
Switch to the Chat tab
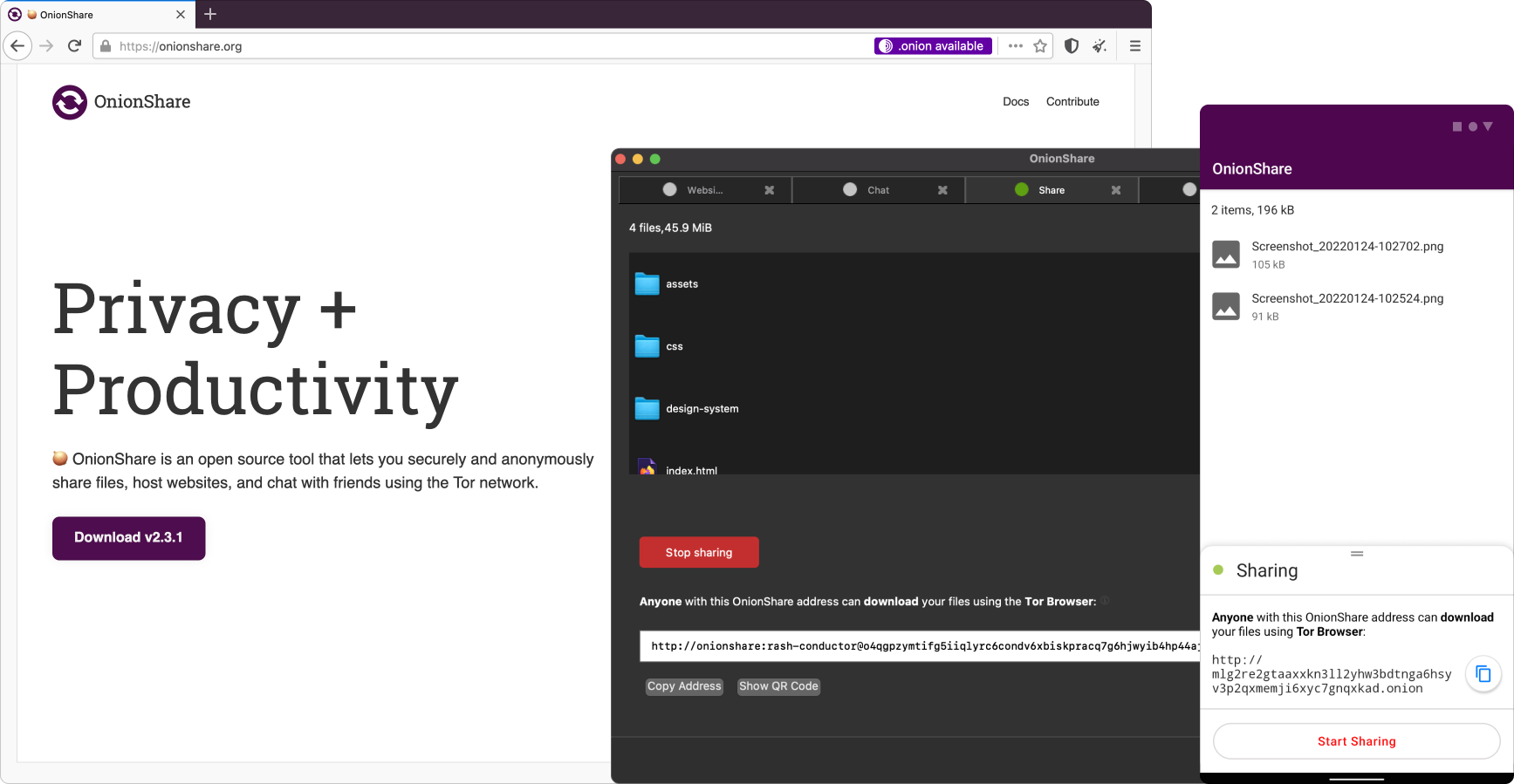pos(878,190)
